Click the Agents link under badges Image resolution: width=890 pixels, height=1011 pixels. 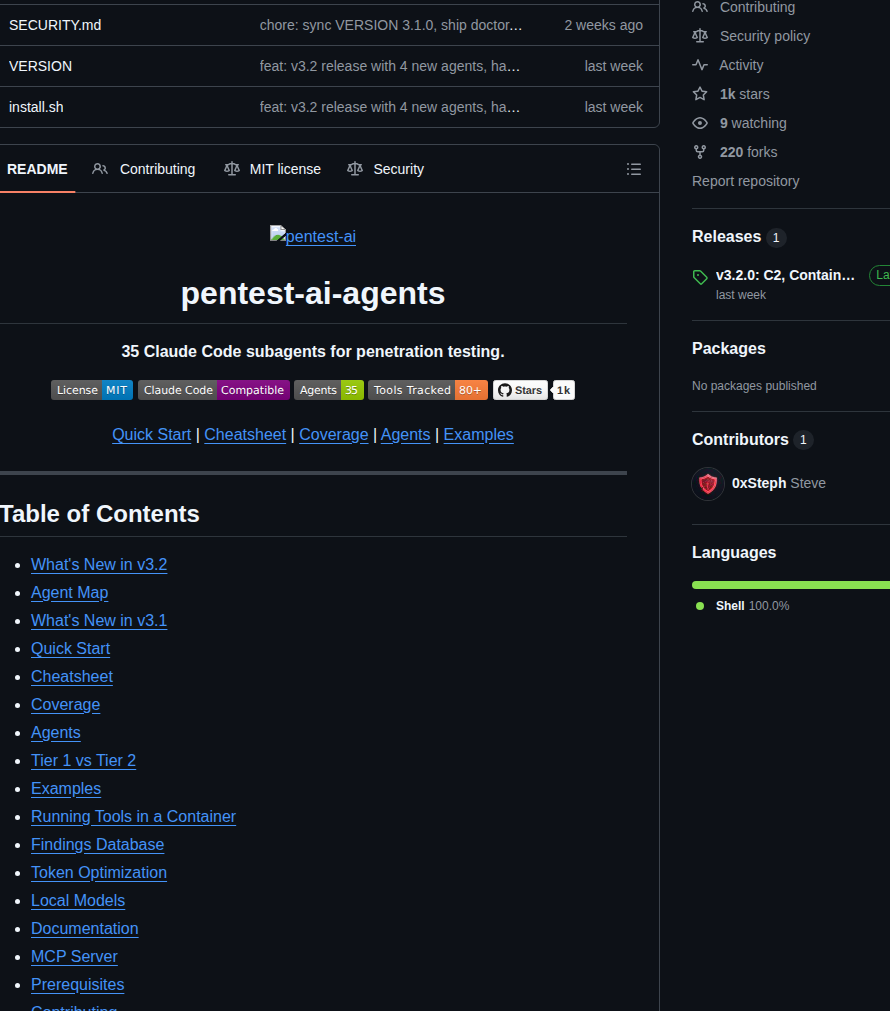tap(405, 435)
